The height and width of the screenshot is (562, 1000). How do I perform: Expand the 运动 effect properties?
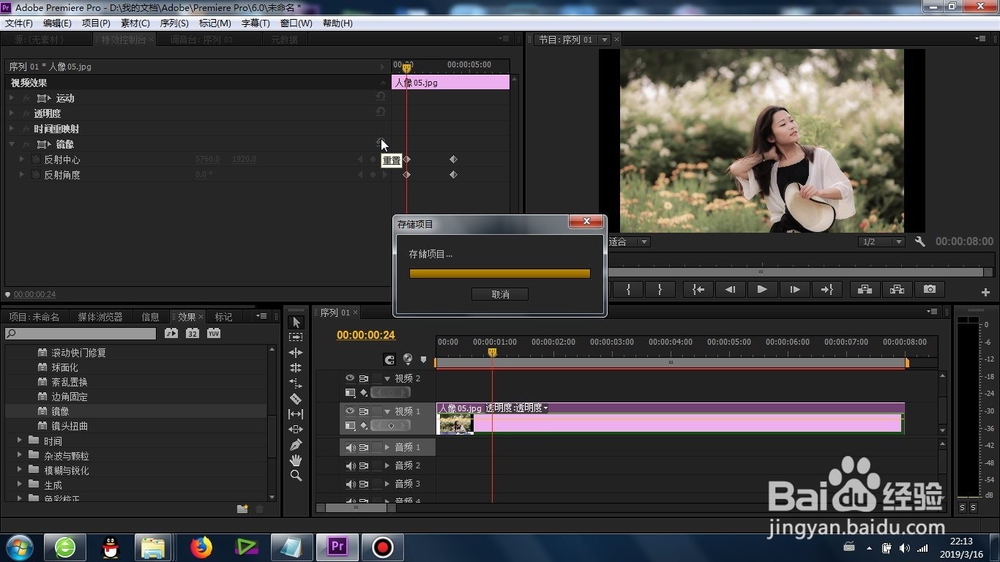[x=11, y=98]
